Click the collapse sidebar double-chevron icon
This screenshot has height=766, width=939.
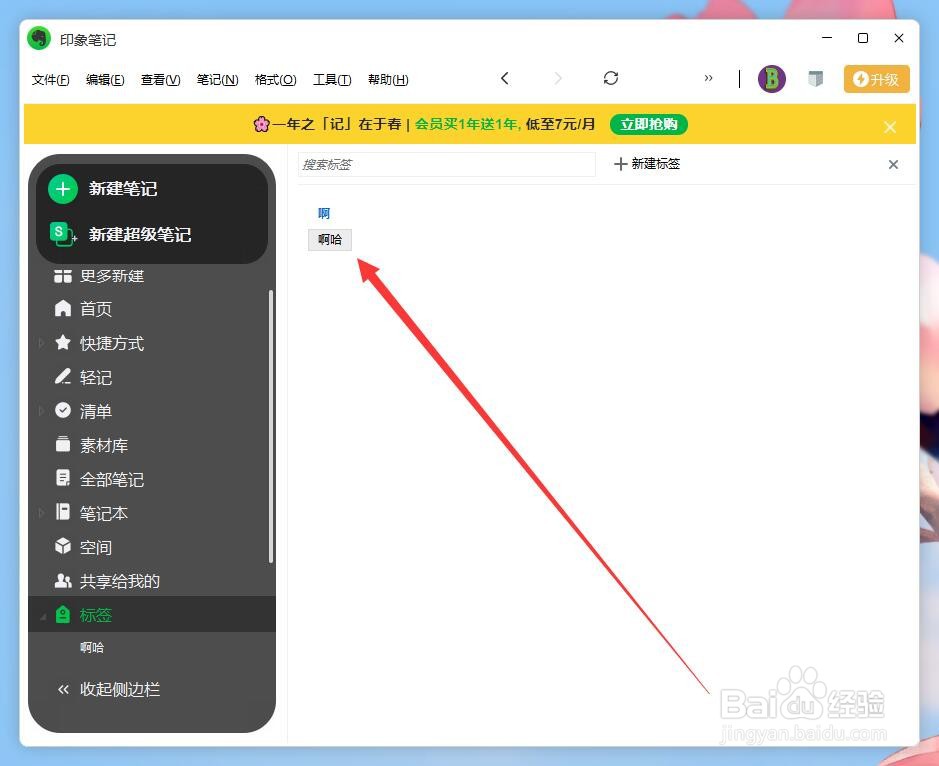coord(63,689)
